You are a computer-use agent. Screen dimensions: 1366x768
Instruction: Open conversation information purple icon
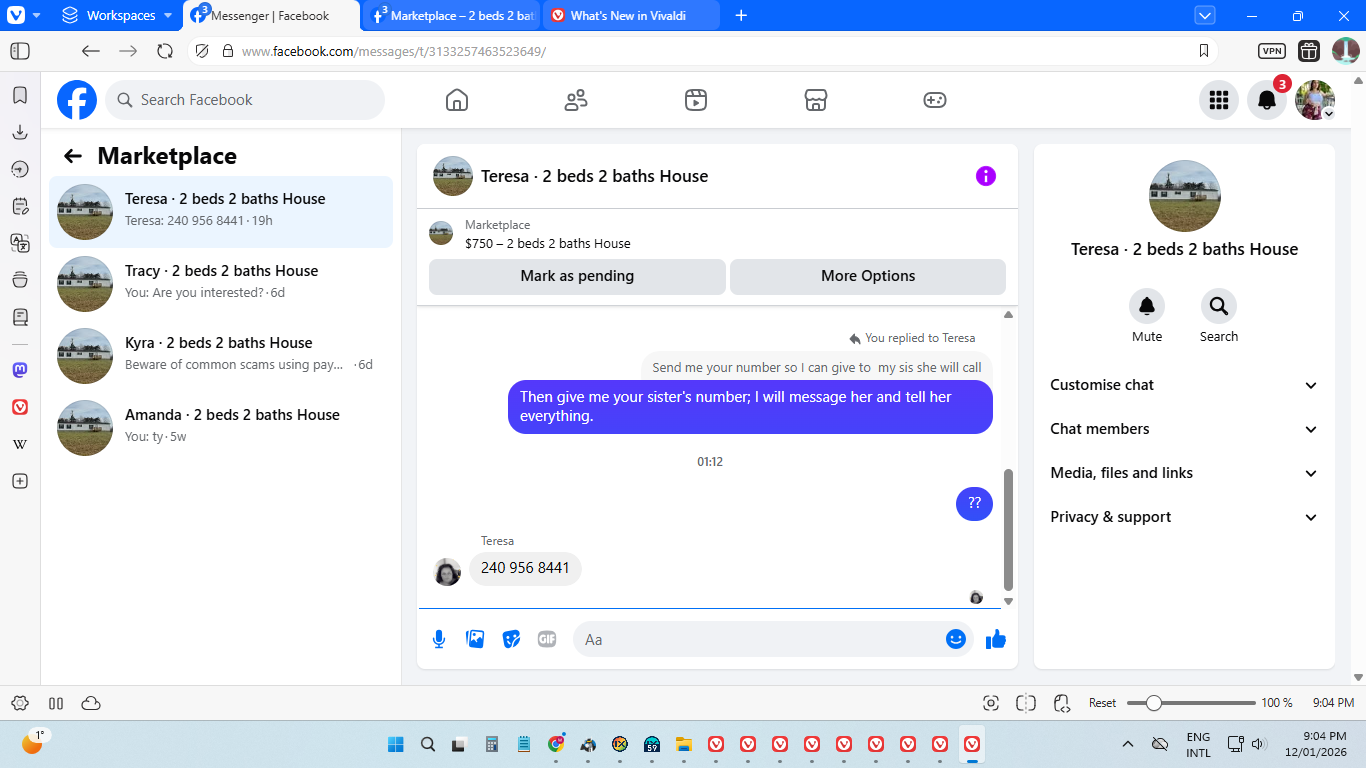click(986, 176)
